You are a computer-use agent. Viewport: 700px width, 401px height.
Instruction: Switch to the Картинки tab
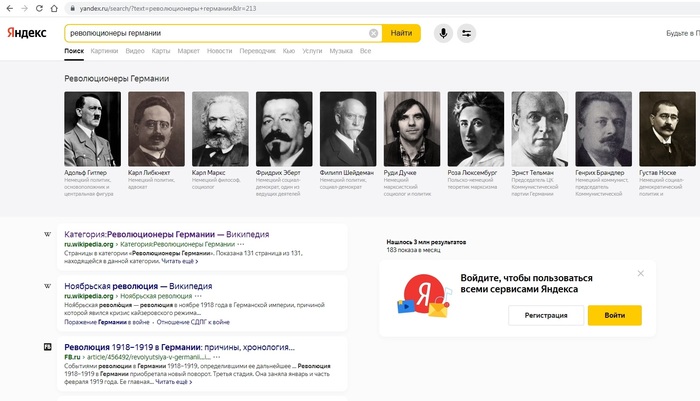[x=104, y=51]
